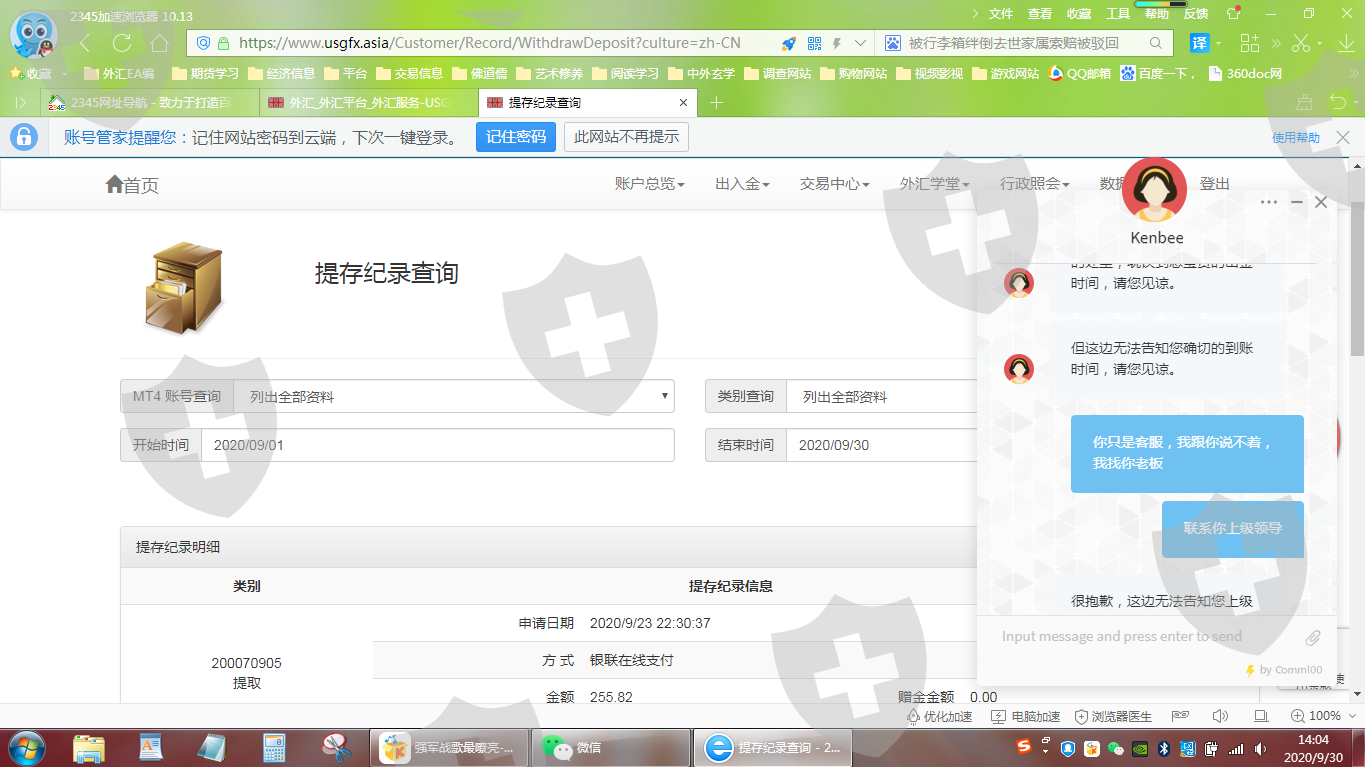Click the 记住密码 button
Screen dimensions: 1365x767
(515, 137)
